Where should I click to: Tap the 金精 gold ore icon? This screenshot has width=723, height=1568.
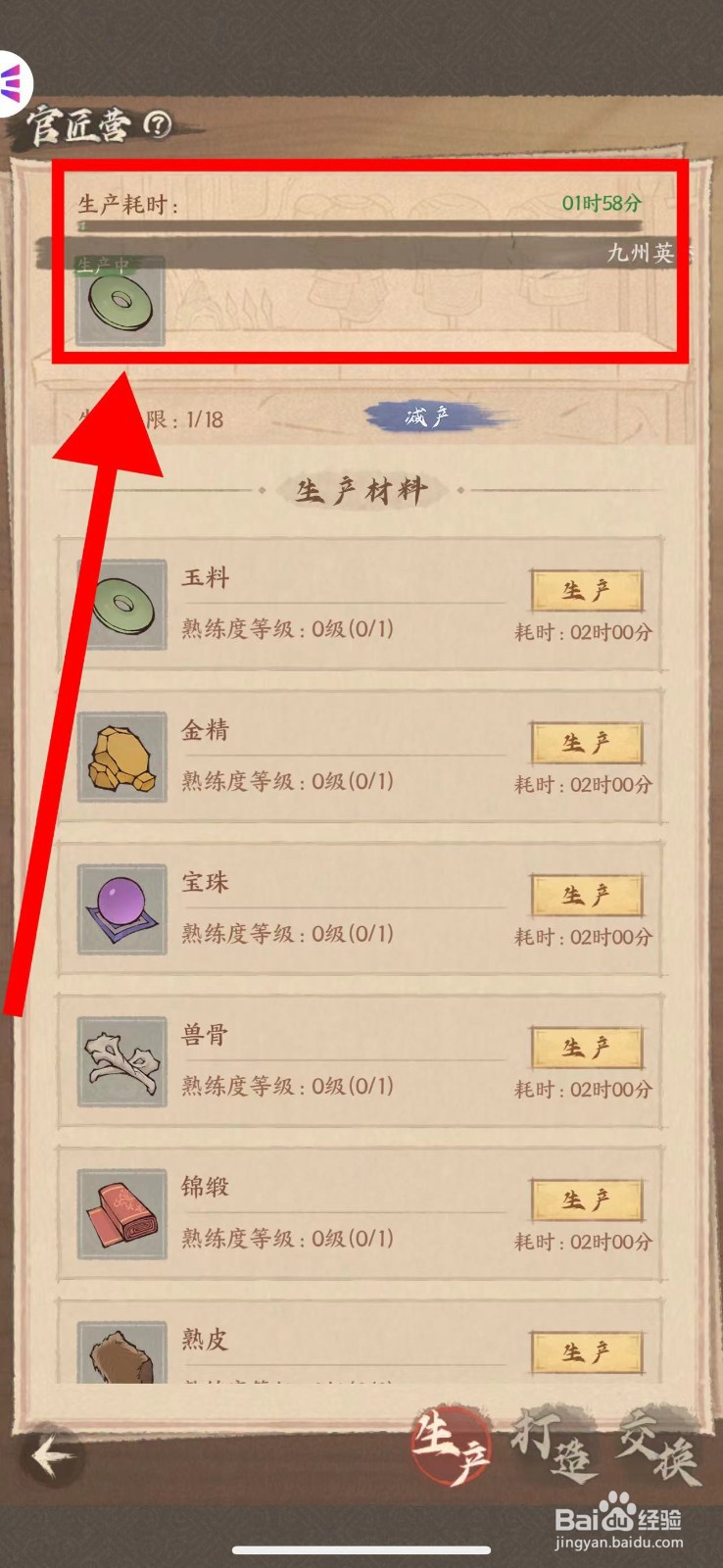[122, 757]
